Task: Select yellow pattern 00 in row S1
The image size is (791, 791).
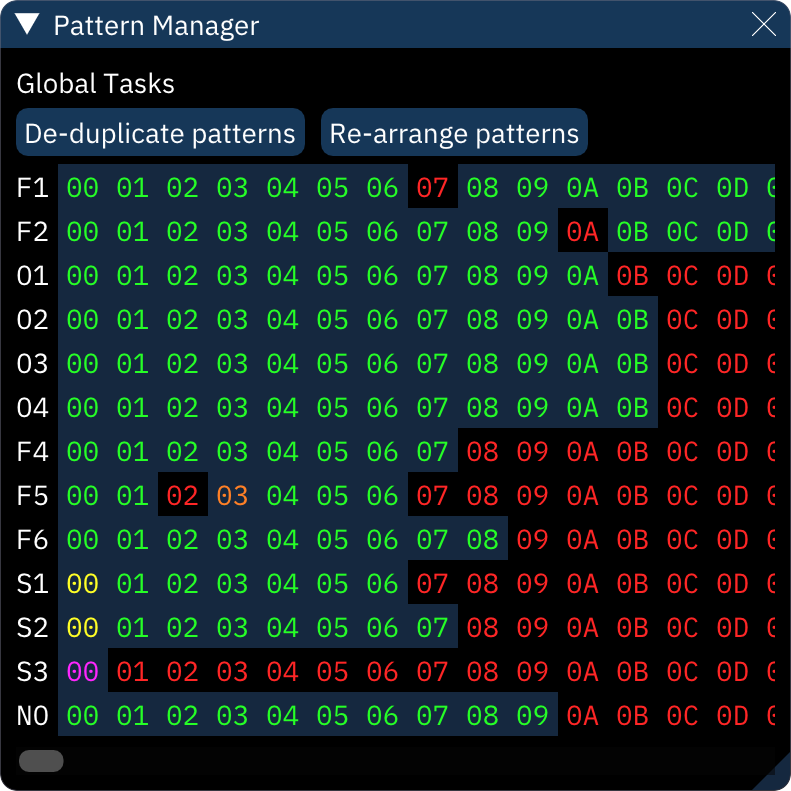Action: point(82,584)
